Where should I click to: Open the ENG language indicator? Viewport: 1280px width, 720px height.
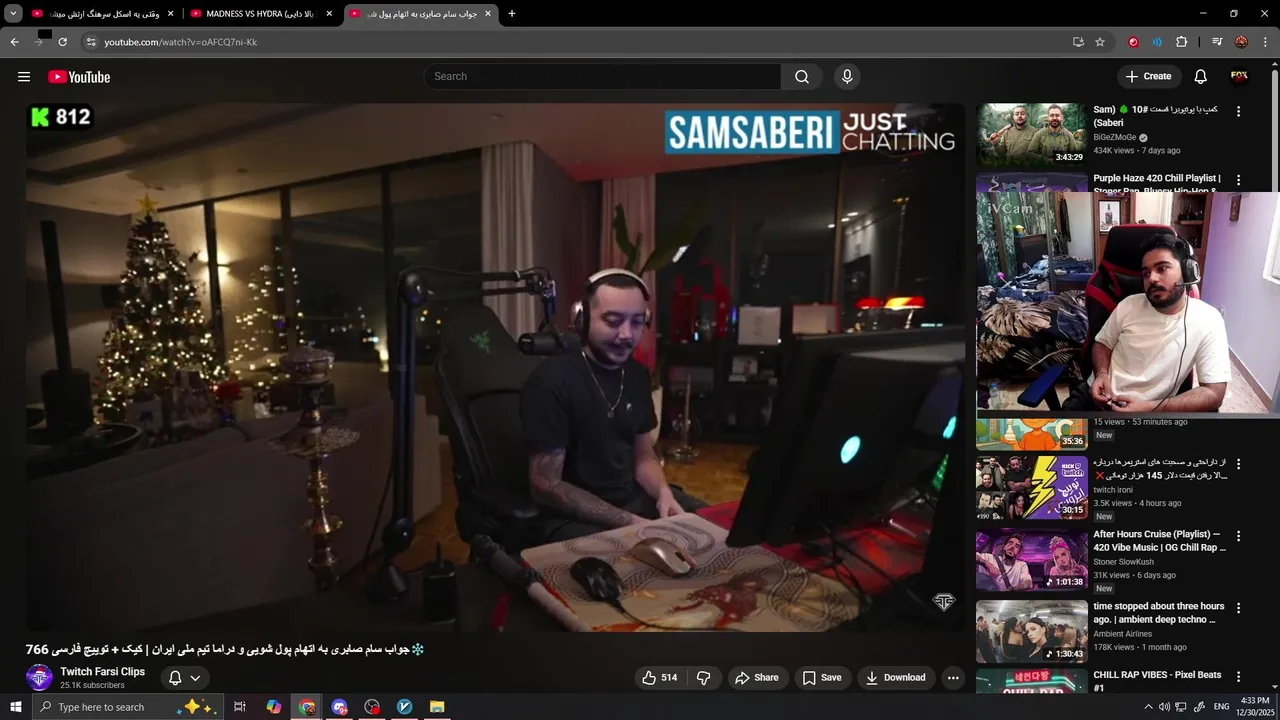tap(1221, 707)
